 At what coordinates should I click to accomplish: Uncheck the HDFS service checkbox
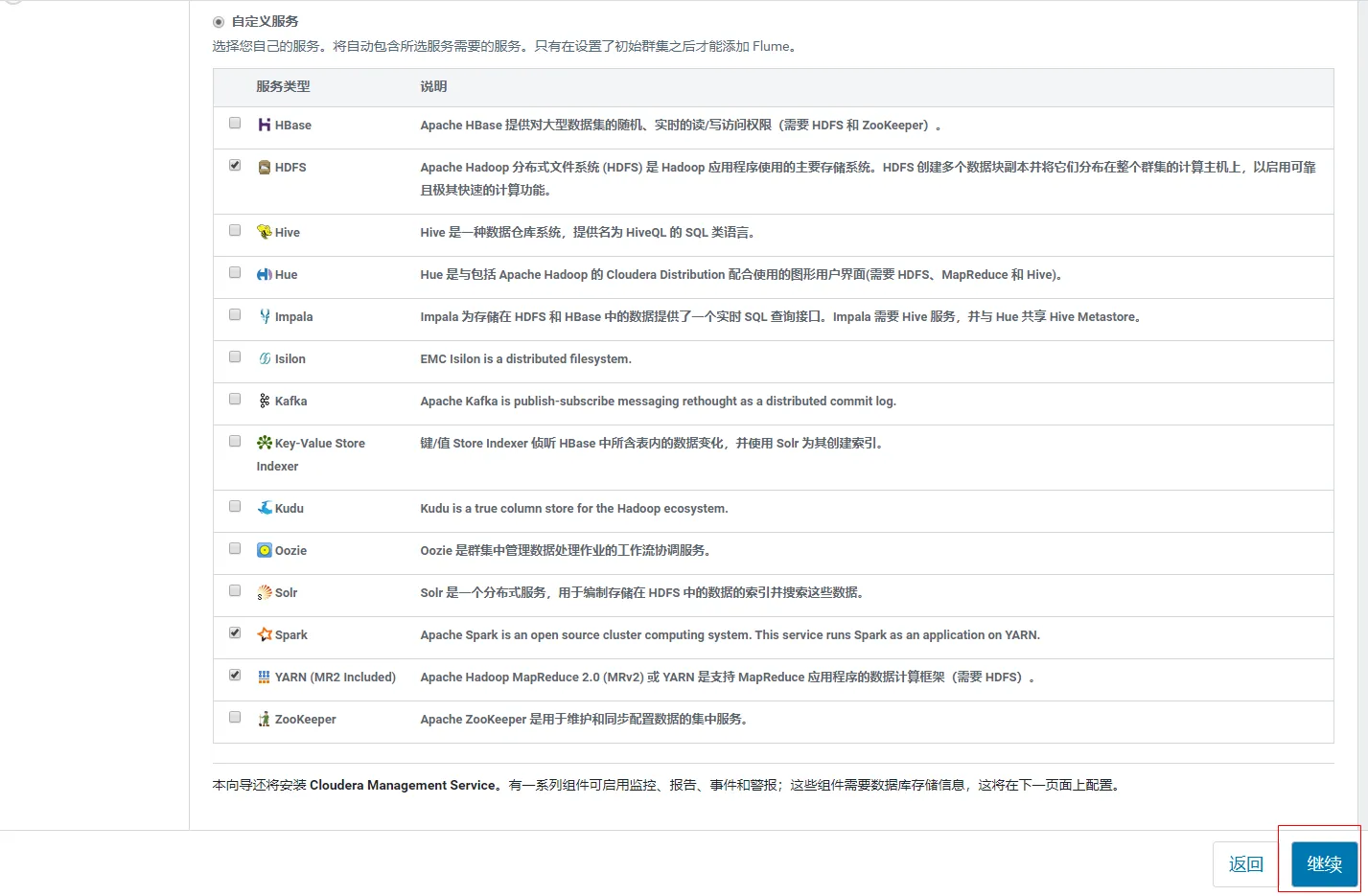pos(235,165)
